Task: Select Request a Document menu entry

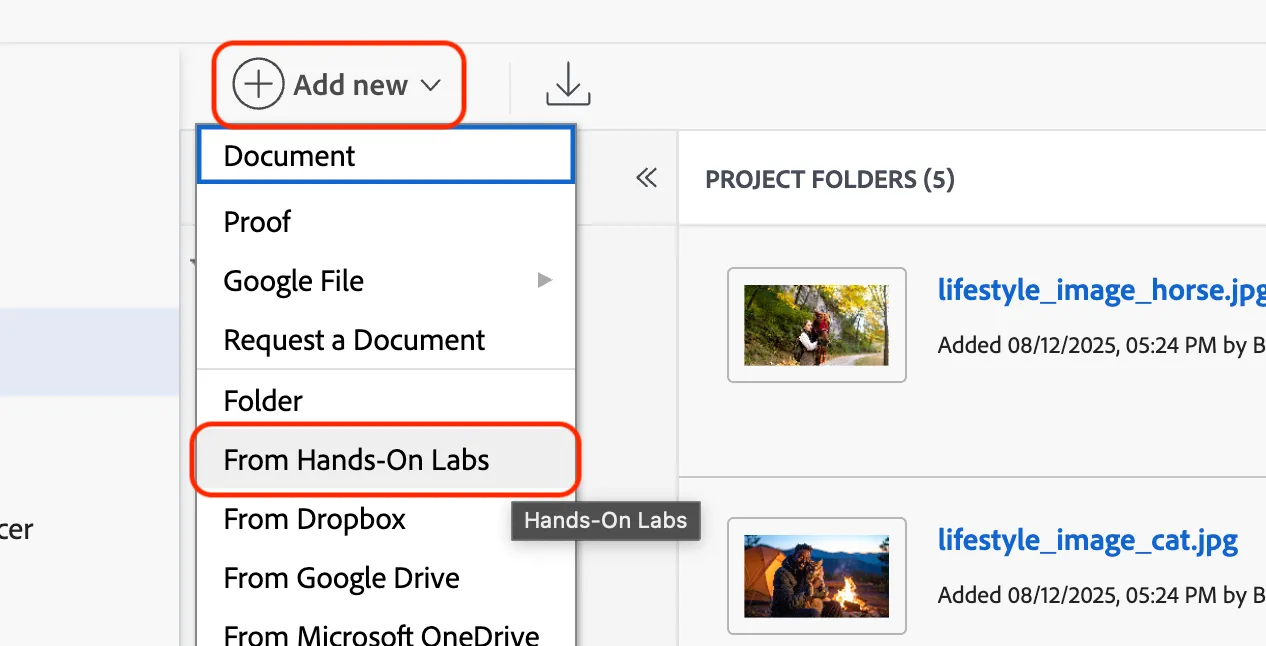Action: point(386,340)
